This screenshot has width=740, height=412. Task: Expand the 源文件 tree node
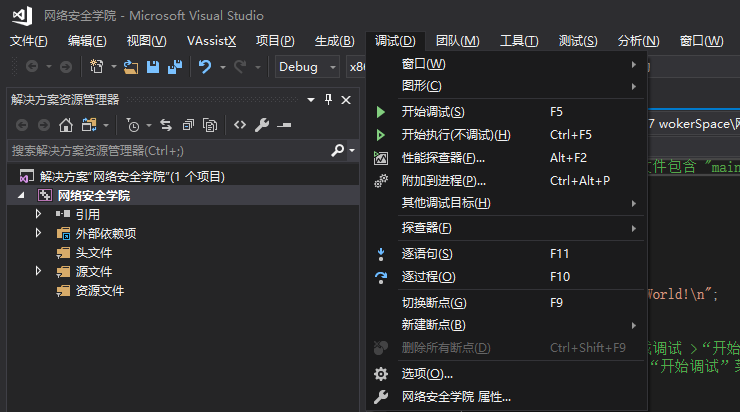tap(38, 271)
